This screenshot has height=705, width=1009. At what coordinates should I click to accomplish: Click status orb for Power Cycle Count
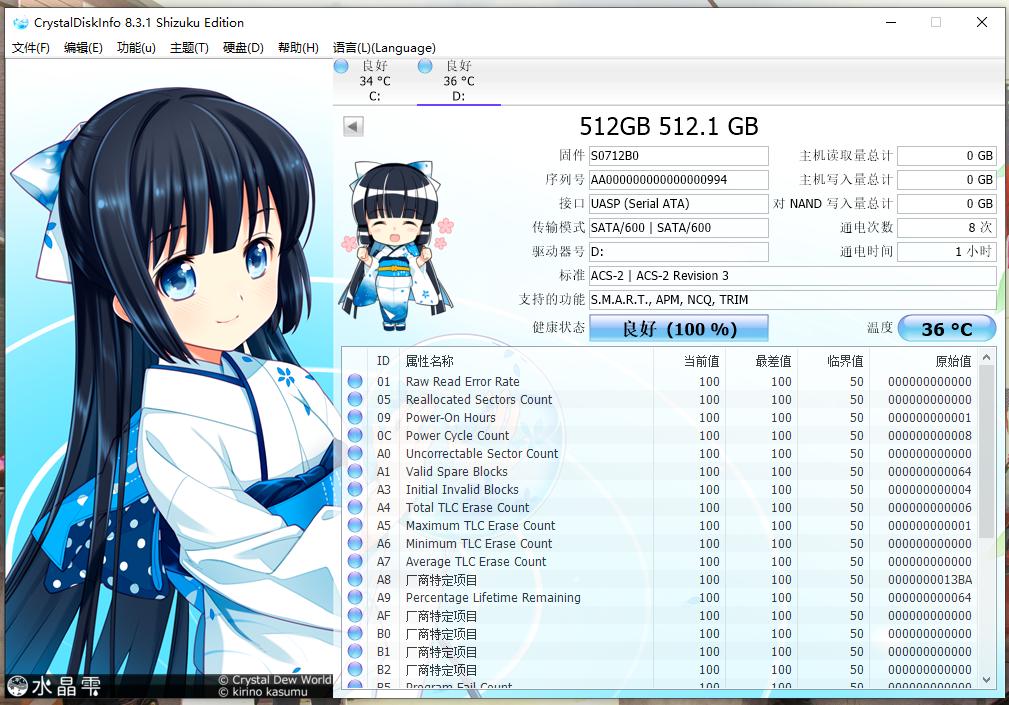355,435
